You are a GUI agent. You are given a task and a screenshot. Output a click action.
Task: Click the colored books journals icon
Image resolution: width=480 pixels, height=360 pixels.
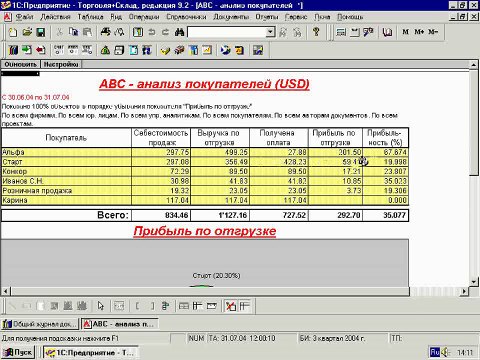[13, 50]
